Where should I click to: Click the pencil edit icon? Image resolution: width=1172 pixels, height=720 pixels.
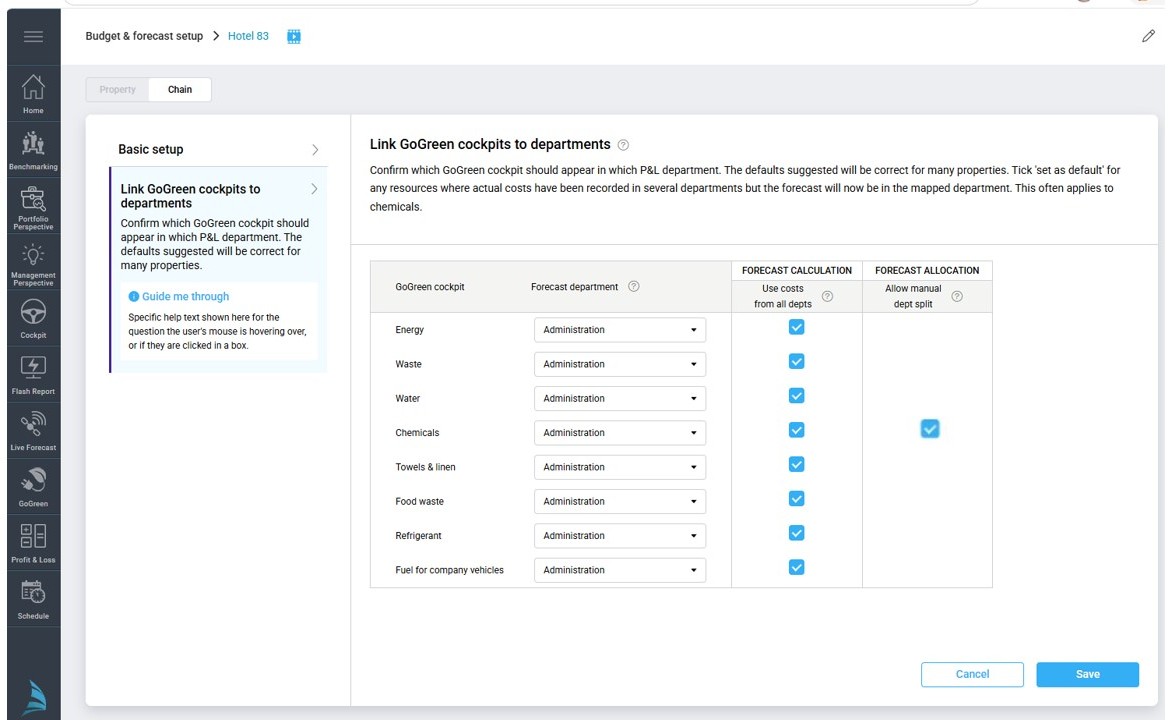[1148, 36]
